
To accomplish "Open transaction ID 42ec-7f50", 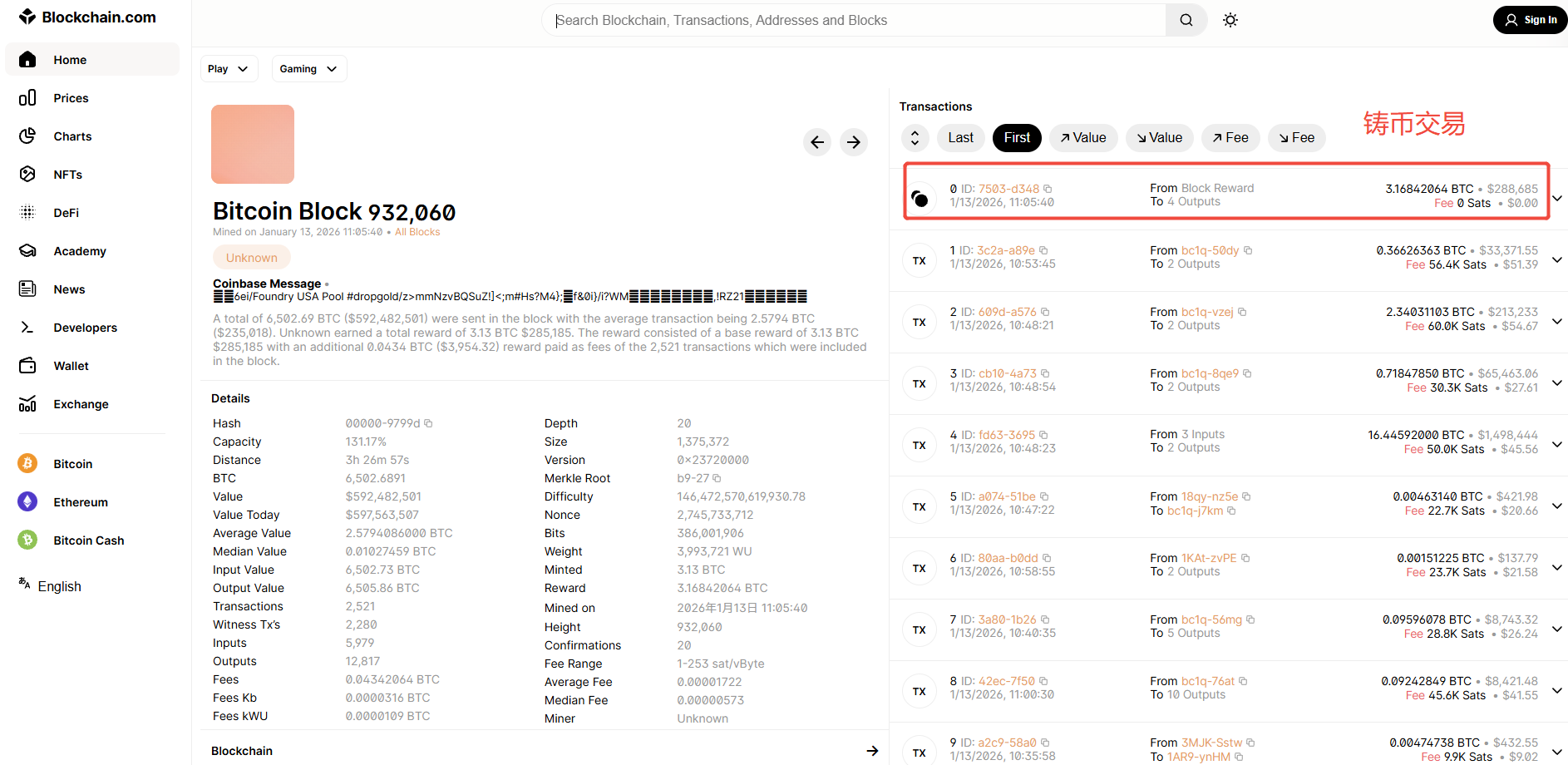I will [x=1006, y=681].
